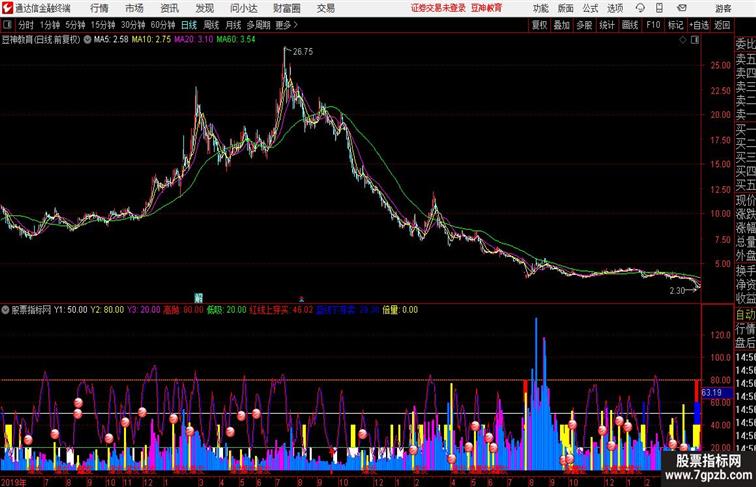Open the 选项 menu
756x487 pixels.
[x=615, y=8]
